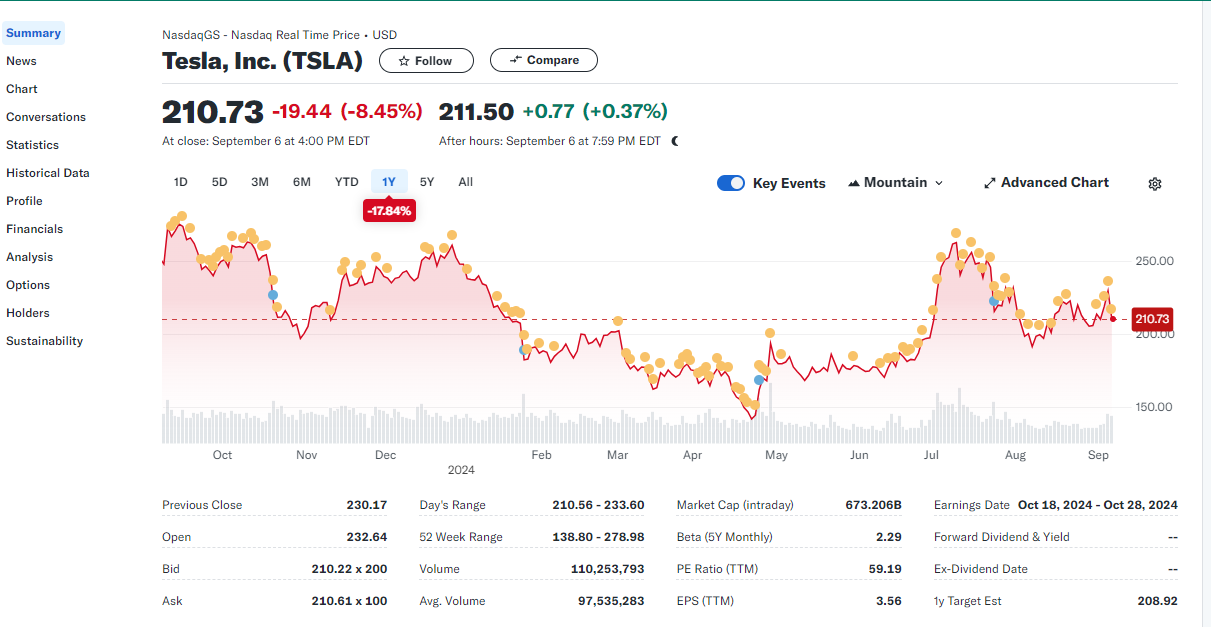This screenshot has width=1211, height=627.
Task: Select the YTD time range
Action: pyautogui.click(x=346, y=182)
